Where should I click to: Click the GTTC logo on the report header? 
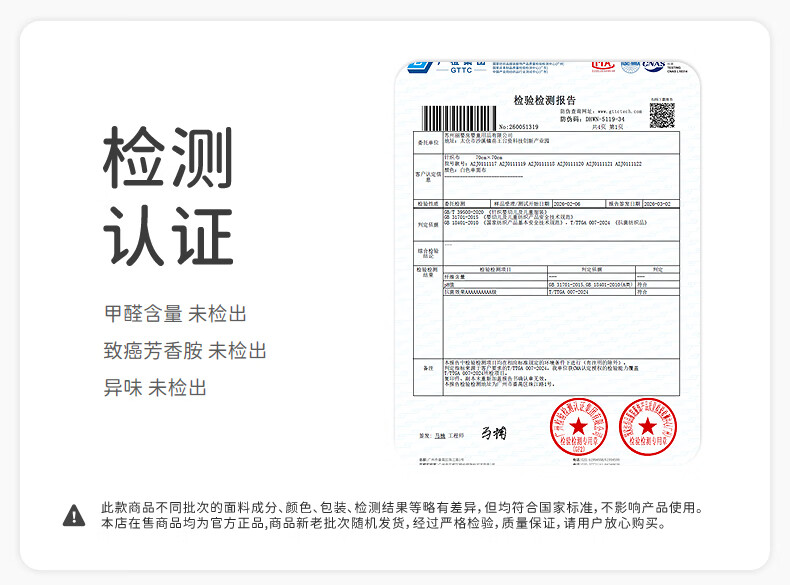[447, 67]
